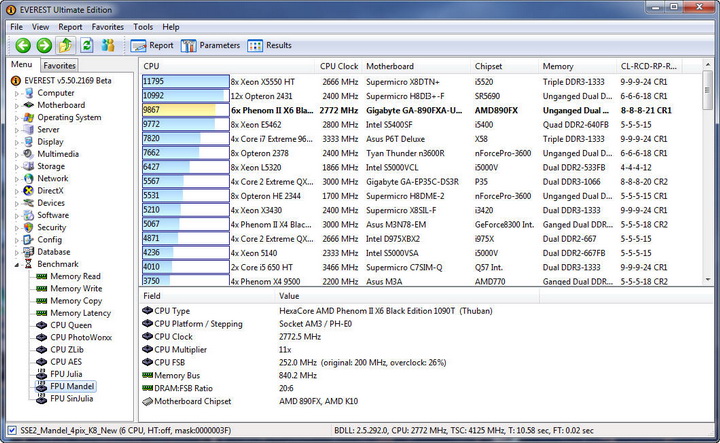Expand the Motherboard tree node arrow
The height and width of the screenshot is (443, 720).
click(x=17, y=106)
